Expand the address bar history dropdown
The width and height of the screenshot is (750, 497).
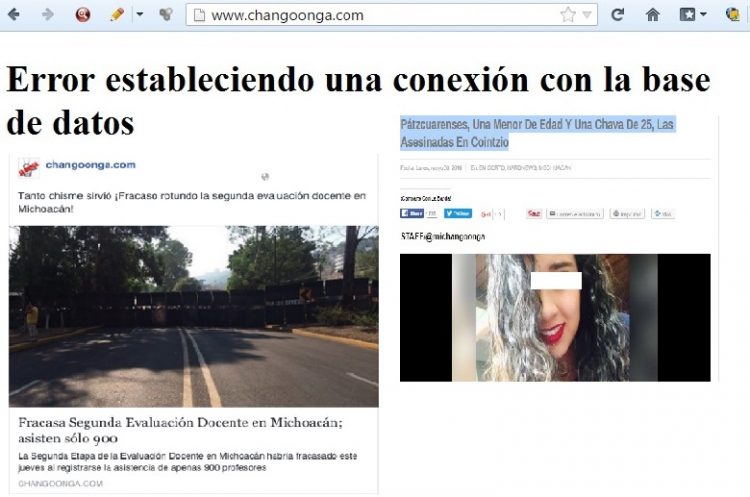587,15
